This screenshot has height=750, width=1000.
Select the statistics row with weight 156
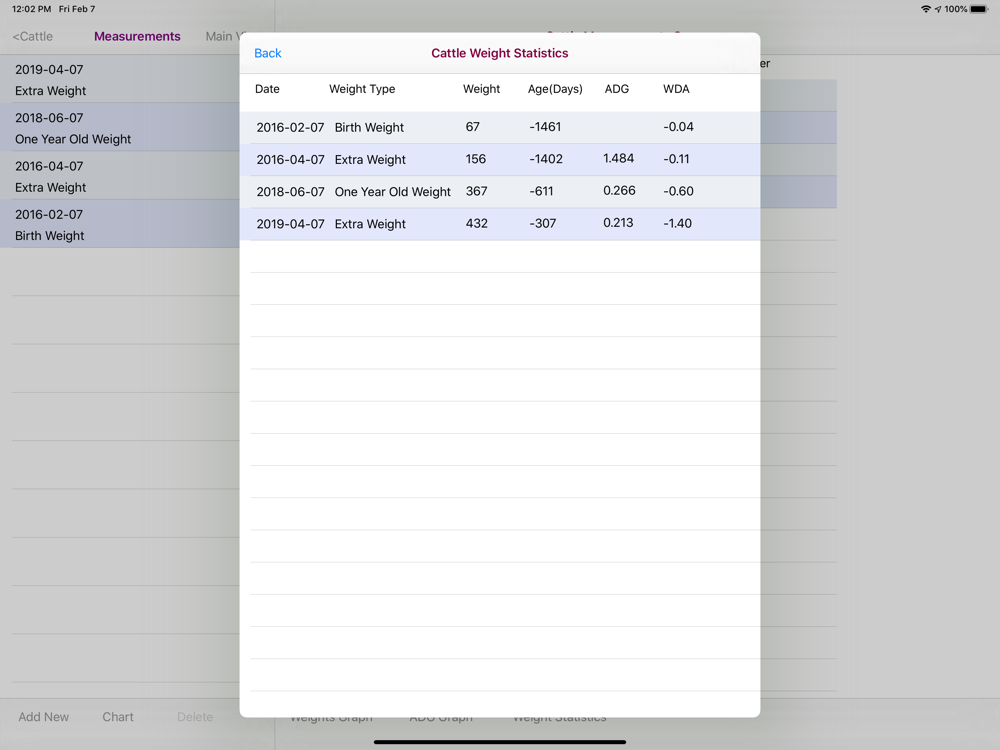click(x=499, y=159)
